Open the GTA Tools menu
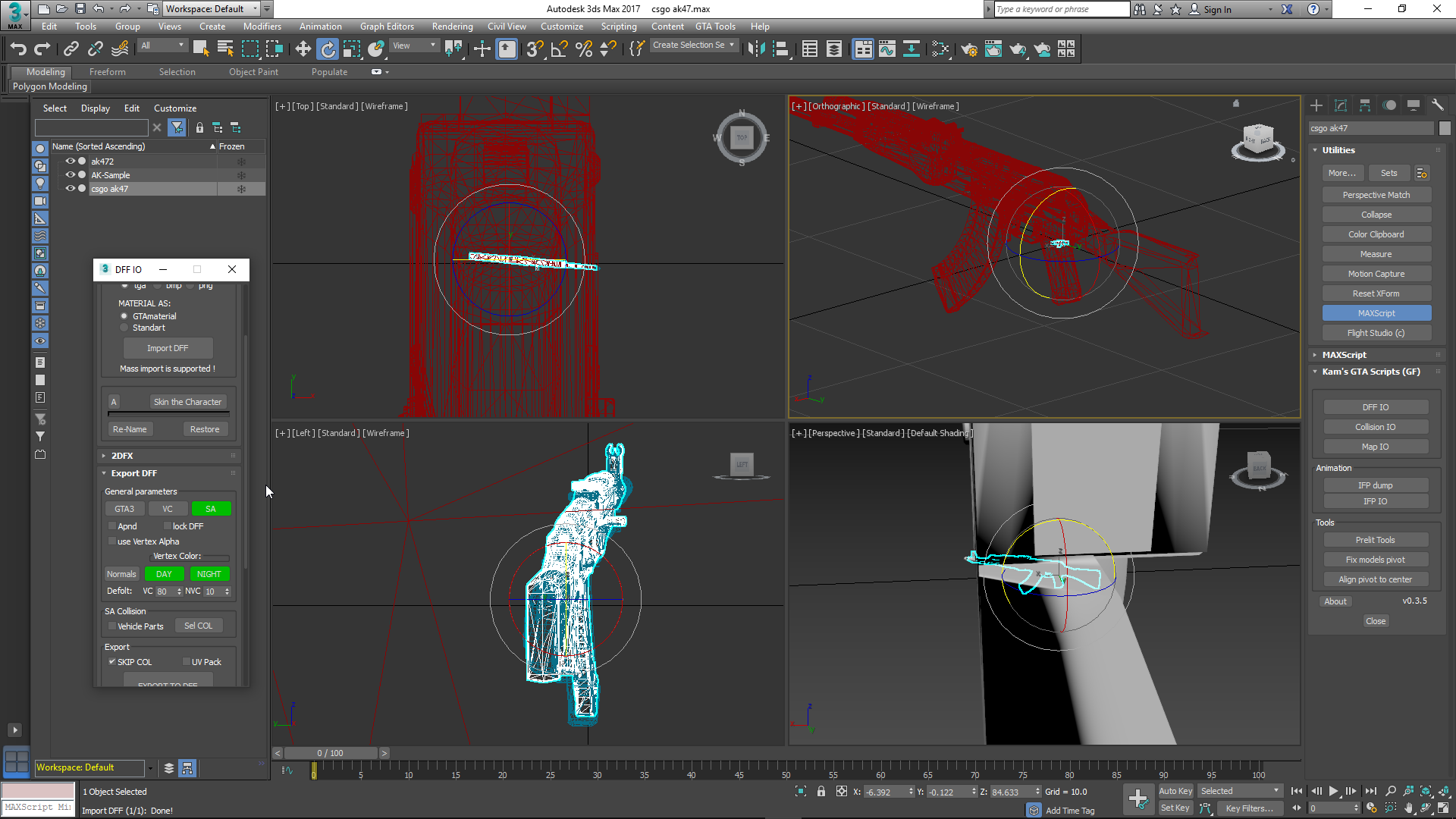Viewport: 1456px width, 819px height. [715, 26]
